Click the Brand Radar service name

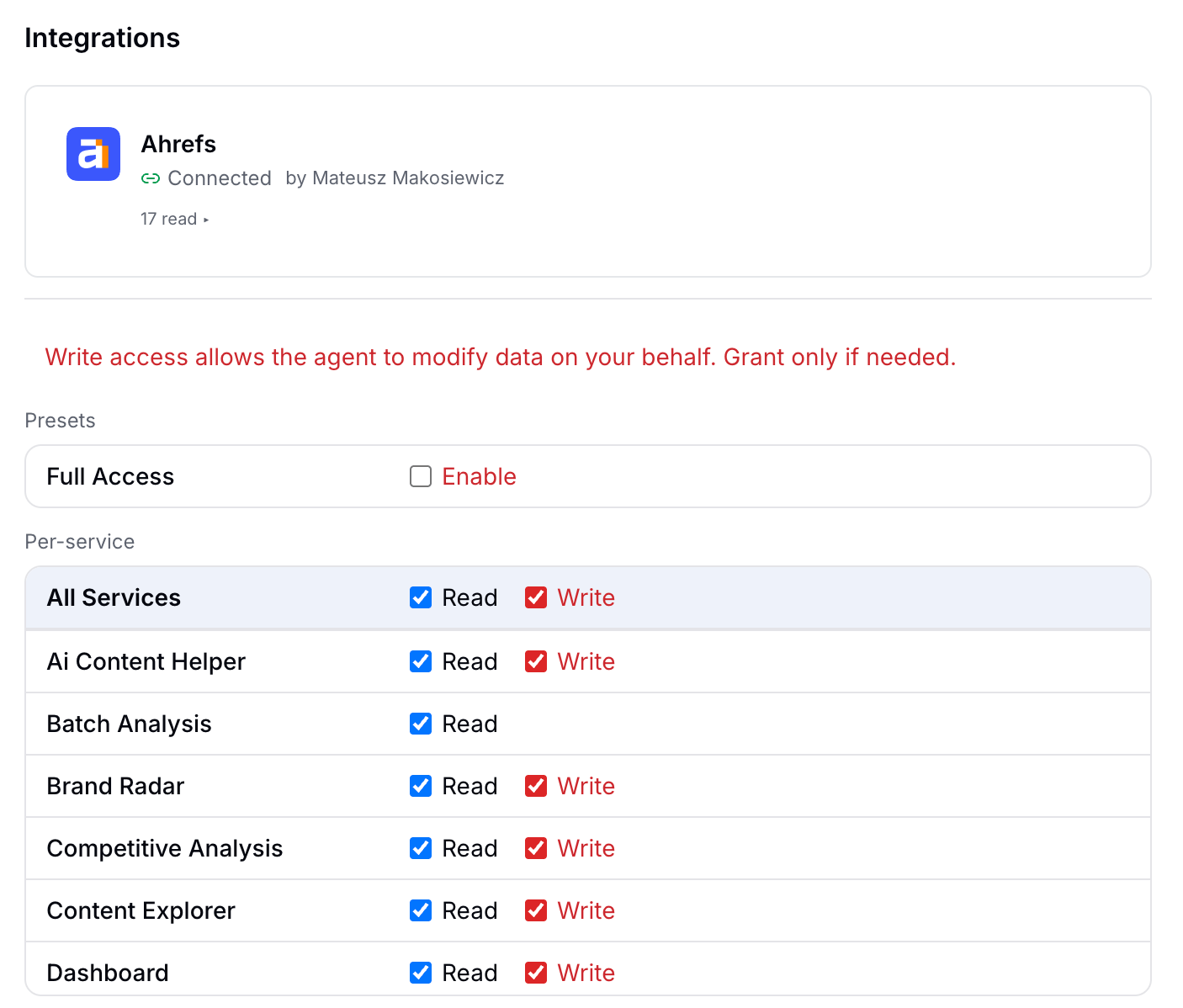(x=115, y=786)
